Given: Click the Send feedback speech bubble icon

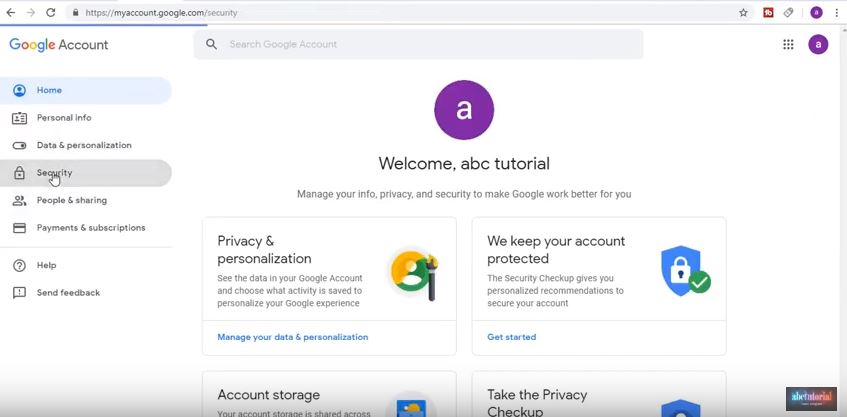Looking at the screenshot, I should (19, 293).
